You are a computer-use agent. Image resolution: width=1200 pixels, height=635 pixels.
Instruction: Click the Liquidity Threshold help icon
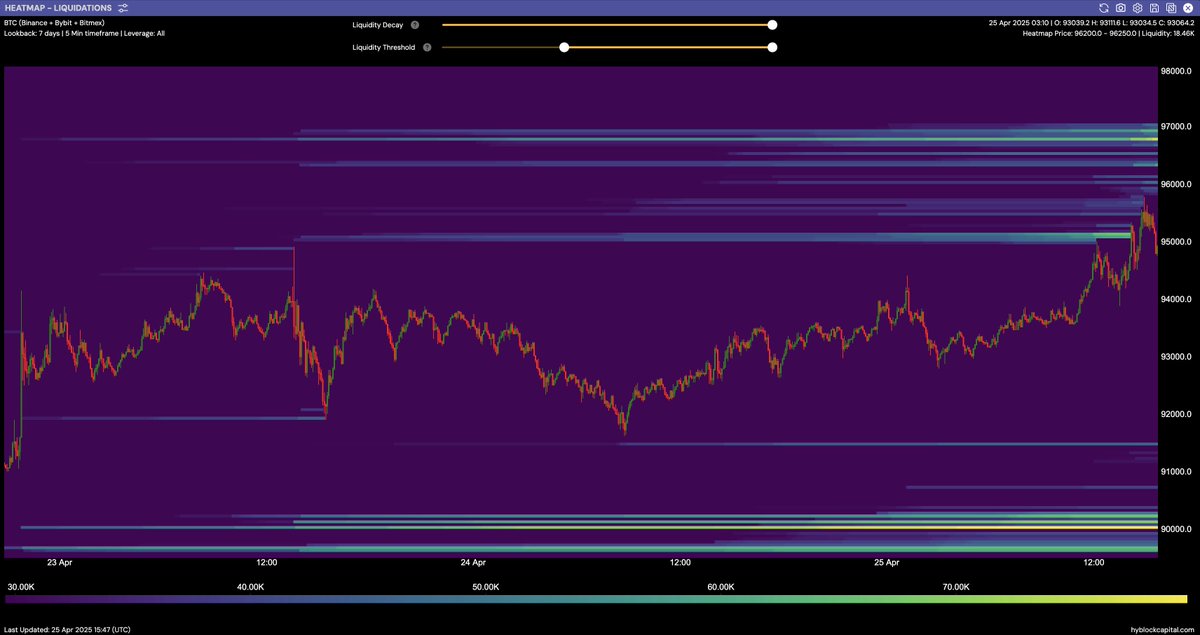coord(427,46)
